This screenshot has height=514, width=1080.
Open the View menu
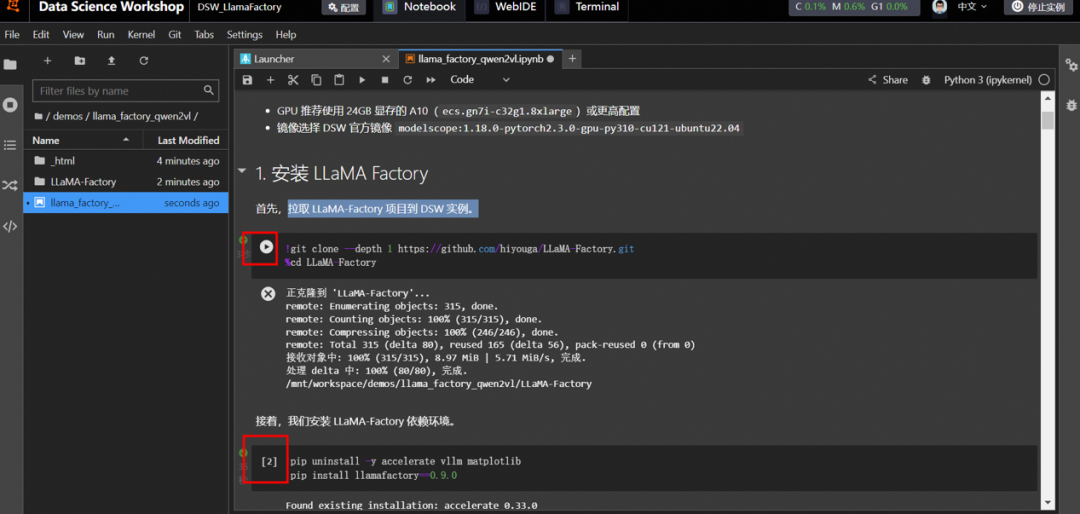point(73,34)
